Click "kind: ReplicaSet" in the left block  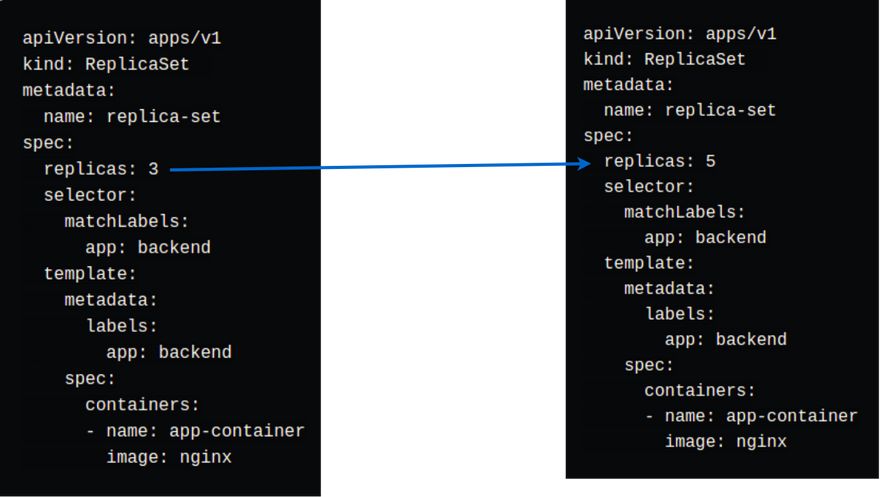tap(106, 64)
